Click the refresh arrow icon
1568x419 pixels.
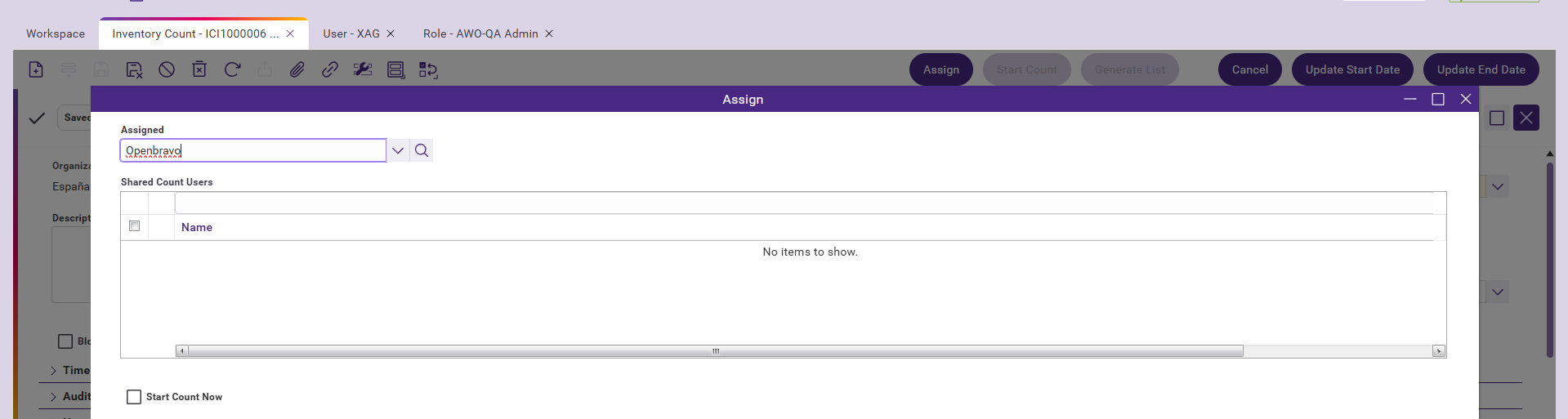click(232, 69)
